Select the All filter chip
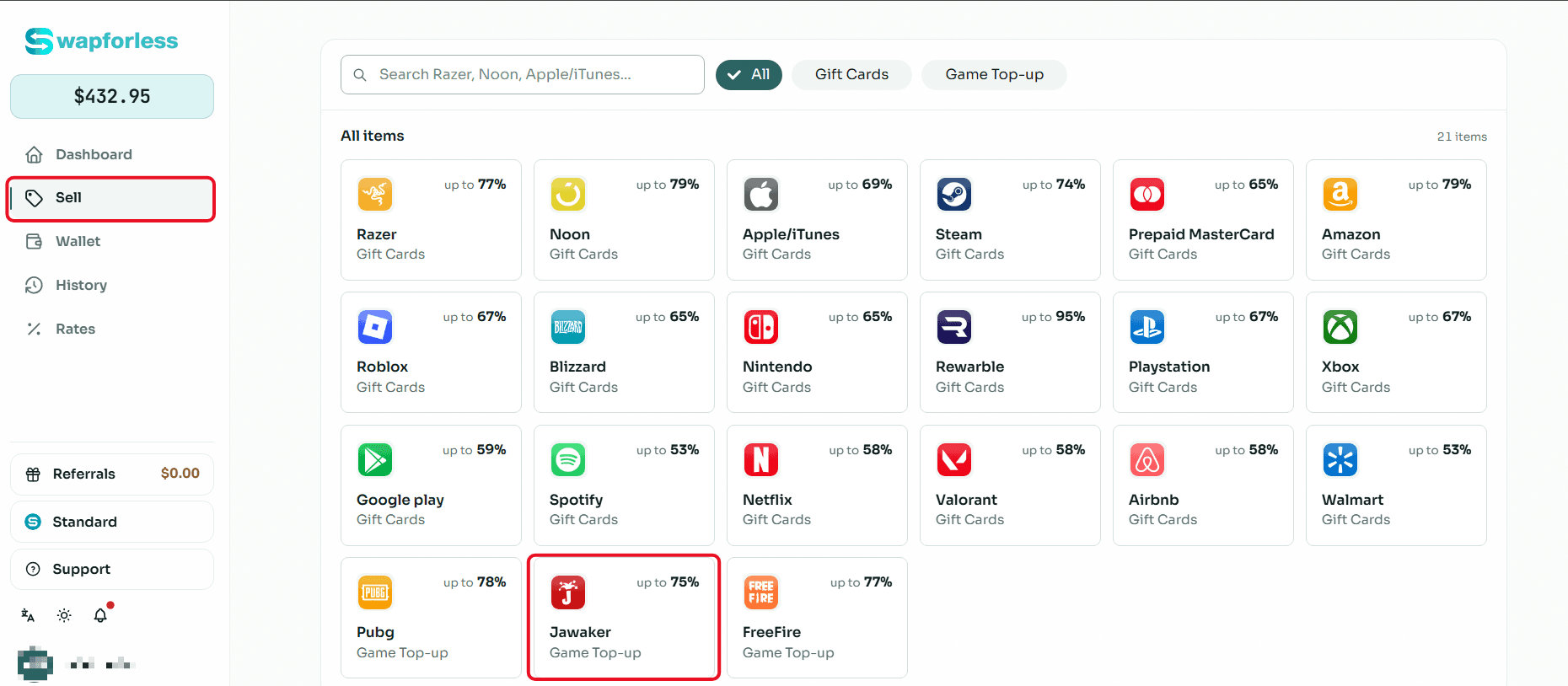 click(x=749, y=74)
